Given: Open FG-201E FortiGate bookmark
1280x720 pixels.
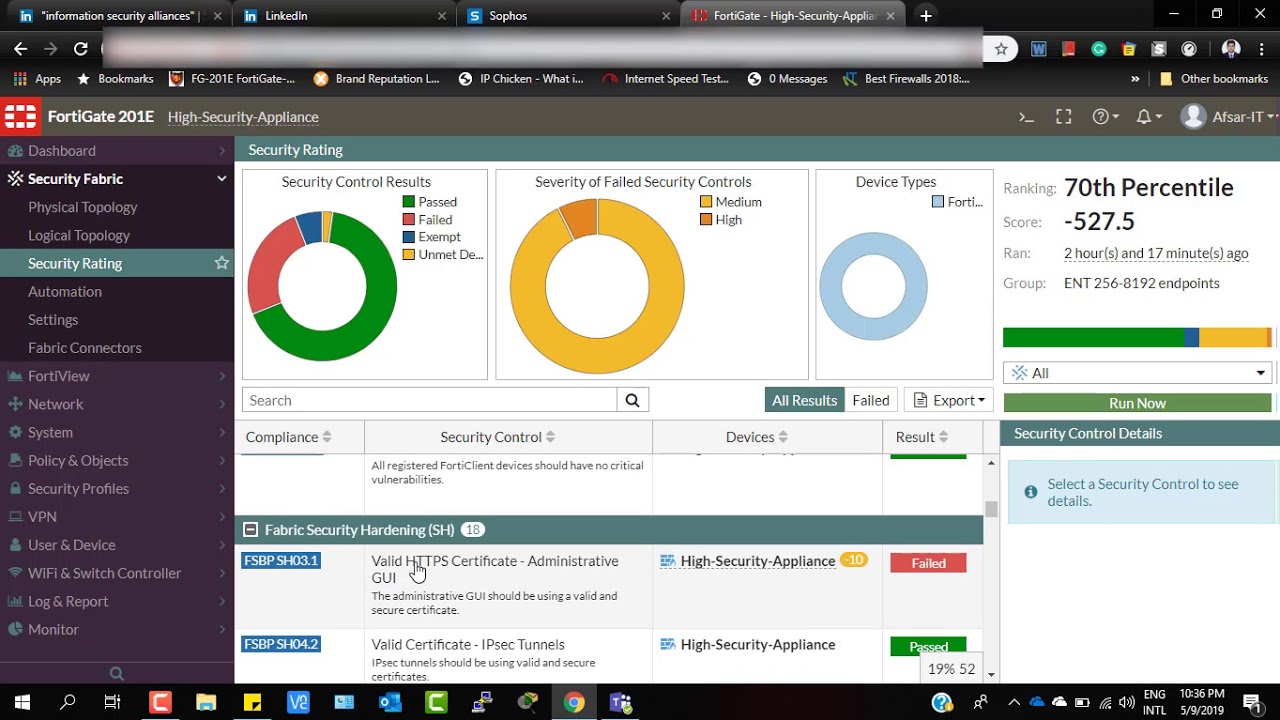Looking at the screenshot, I should tap(232, 78).
